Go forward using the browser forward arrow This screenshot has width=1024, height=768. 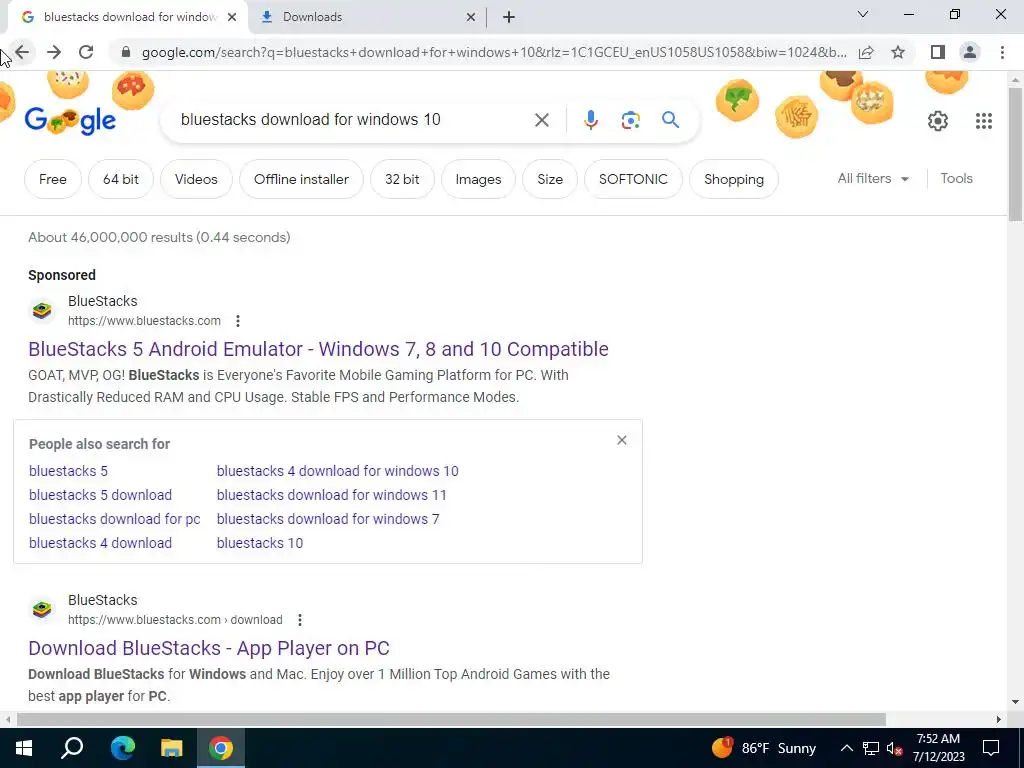(54, 52)
